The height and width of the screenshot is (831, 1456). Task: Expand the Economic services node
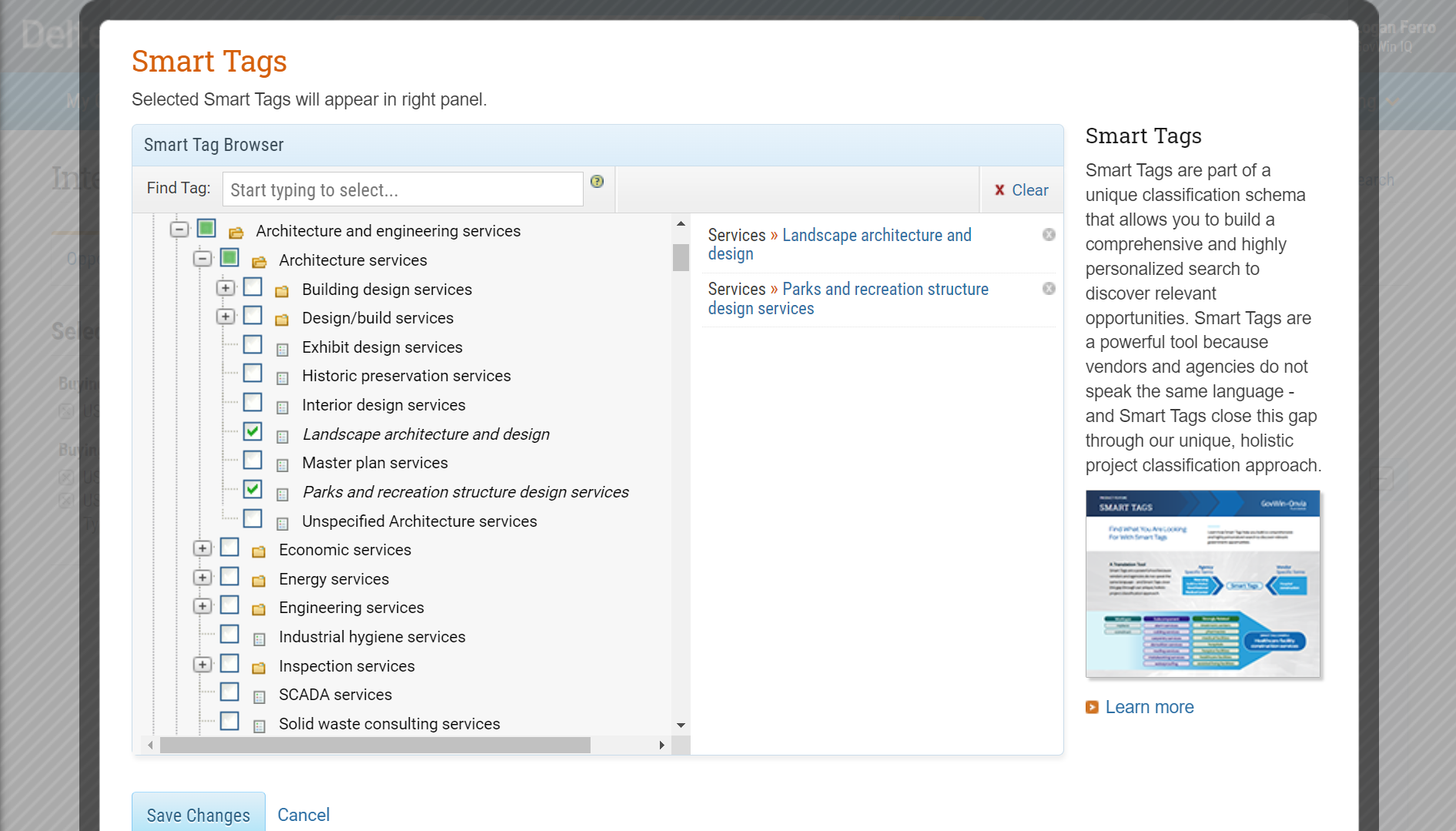pyautogui.click(x=203, y=548)
